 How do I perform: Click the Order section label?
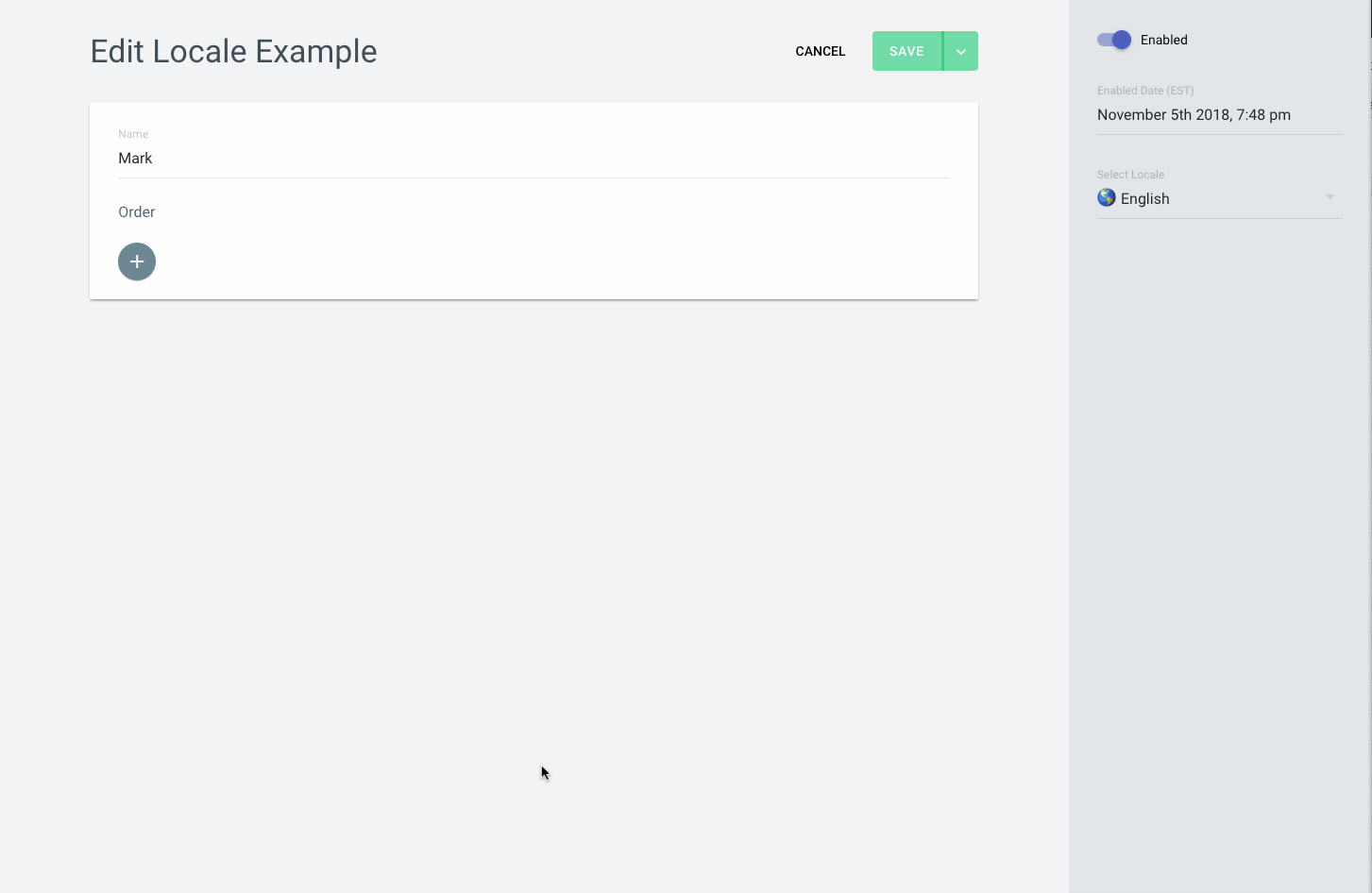[137, 212]
